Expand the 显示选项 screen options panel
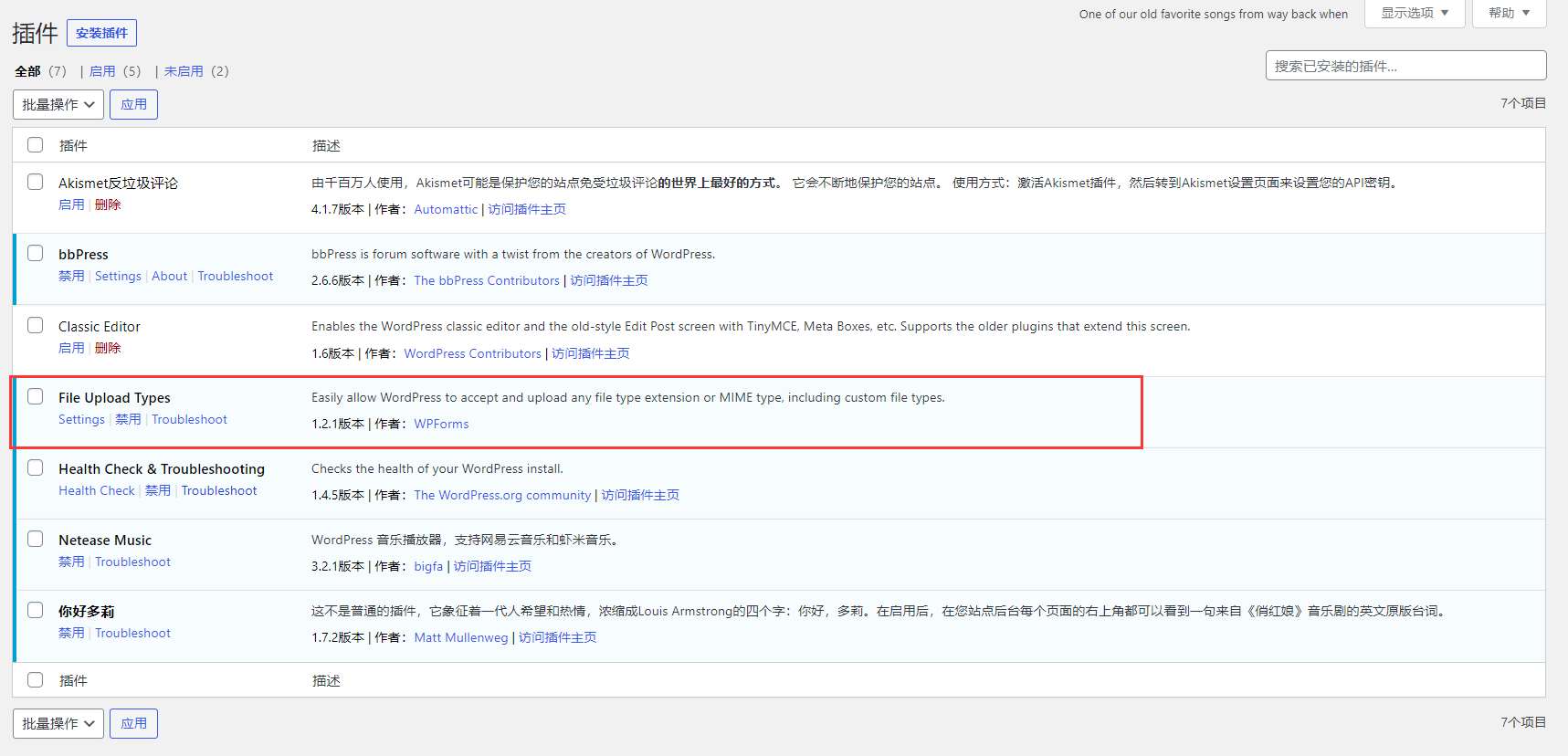Image resolution: width=1568 pixels, height=756 pixels. (x=1414, y=13)
